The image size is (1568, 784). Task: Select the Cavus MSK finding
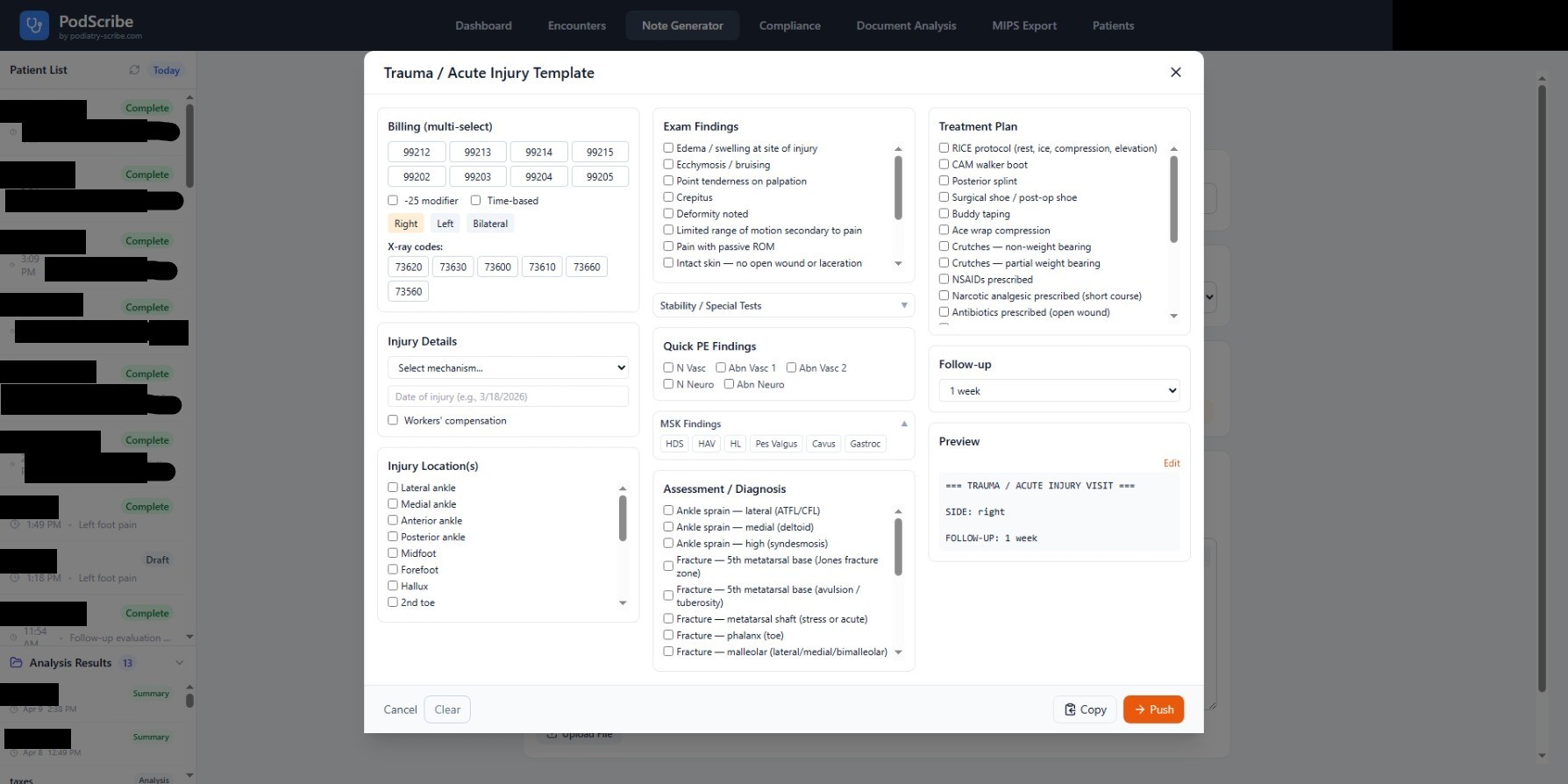(x=823, y=444)
